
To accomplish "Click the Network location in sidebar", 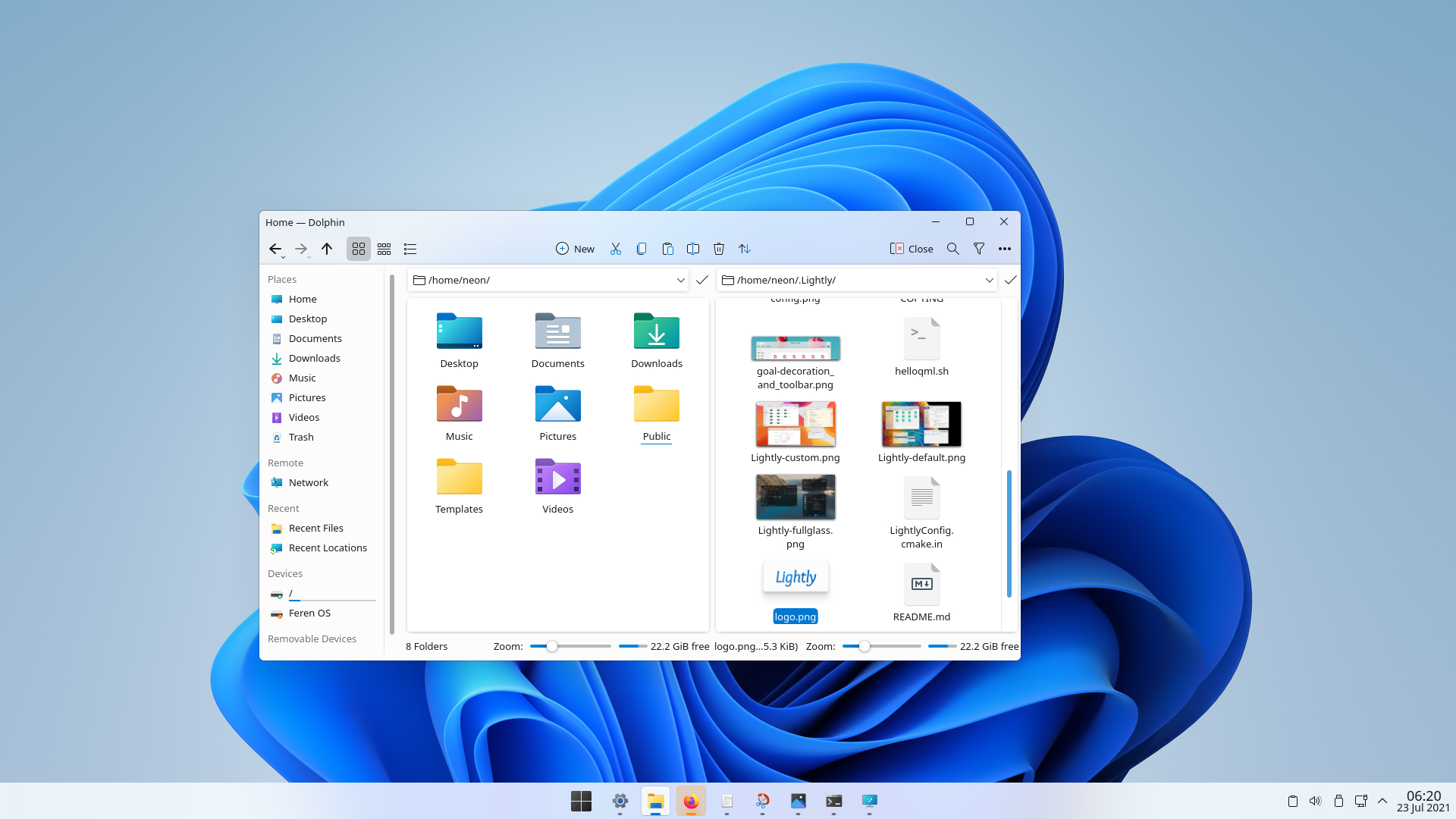I will click(x=308, y=482).
